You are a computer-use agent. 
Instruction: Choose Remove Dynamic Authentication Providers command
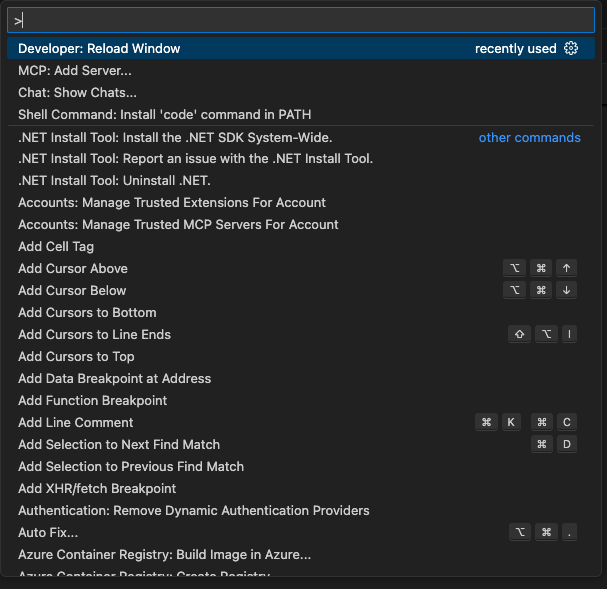pos(301,511)
